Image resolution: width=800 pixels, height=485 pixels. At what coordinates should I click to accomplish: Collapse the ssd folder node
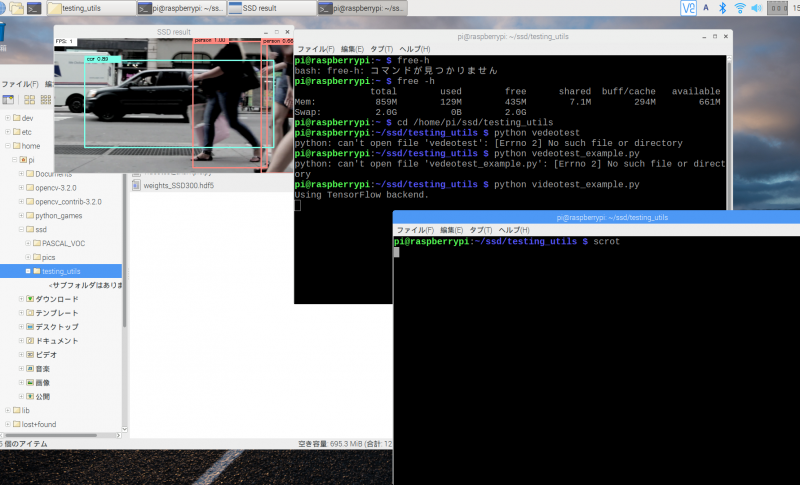click(x=21, y=229)
